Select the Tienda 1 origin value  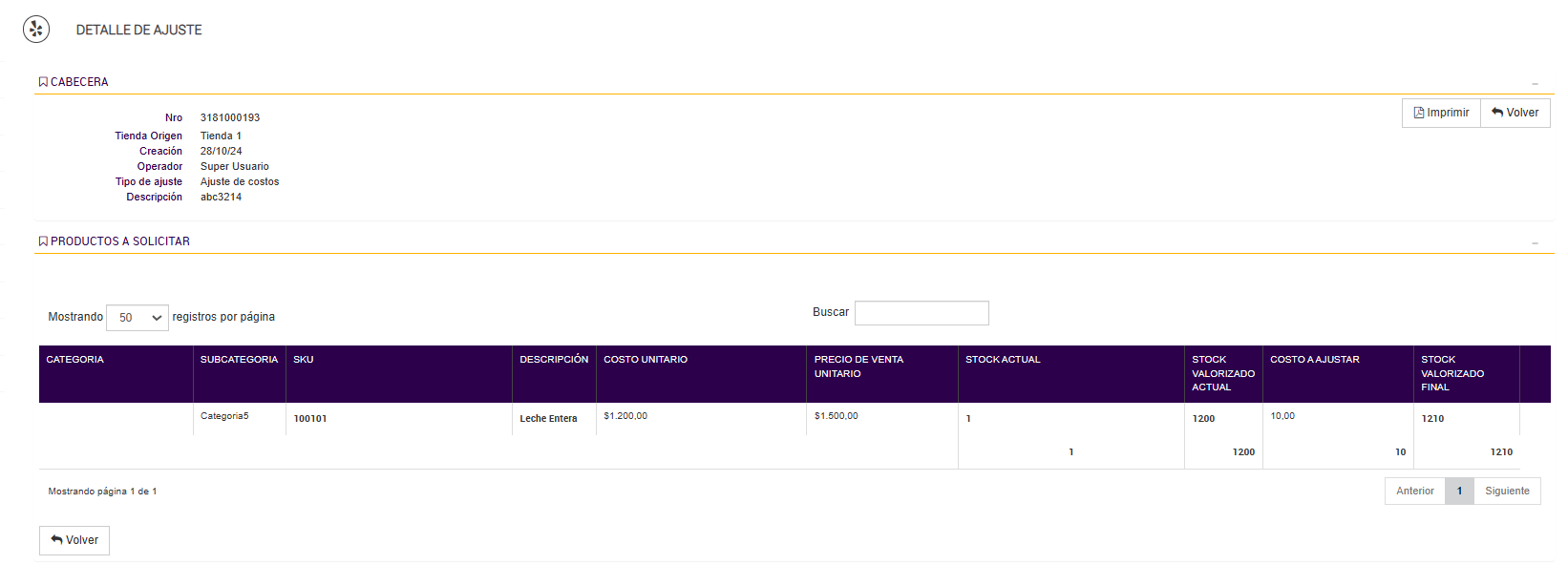click(221, 136)
